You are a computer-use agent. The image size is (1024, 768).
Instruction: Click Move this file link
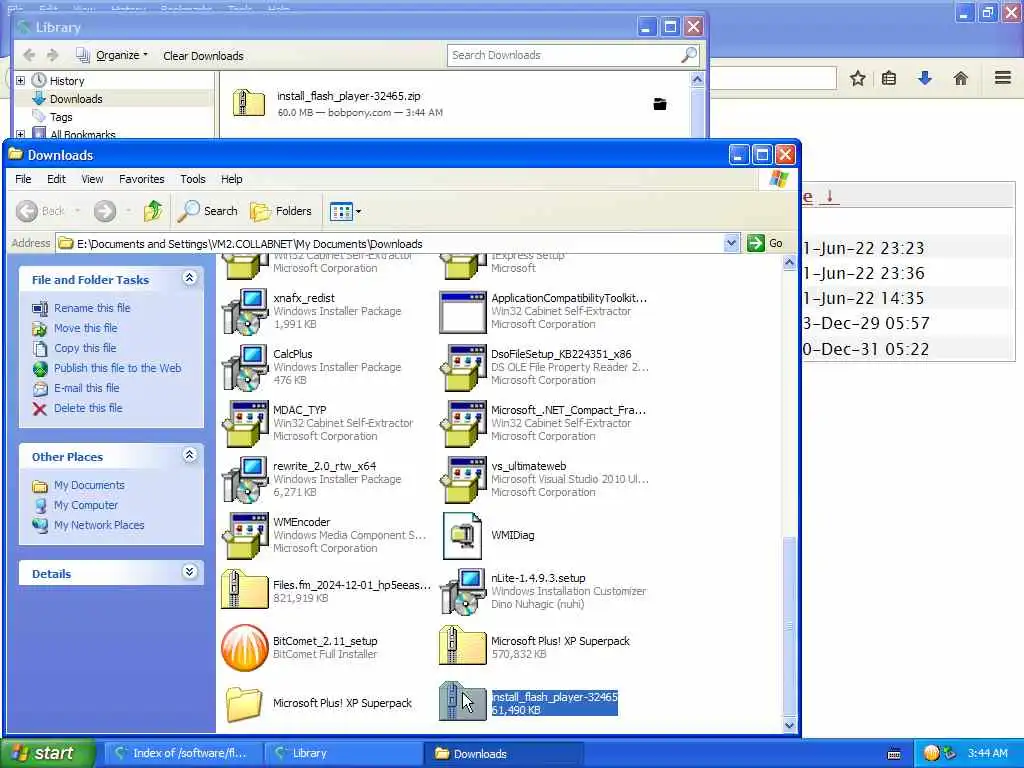86,328
